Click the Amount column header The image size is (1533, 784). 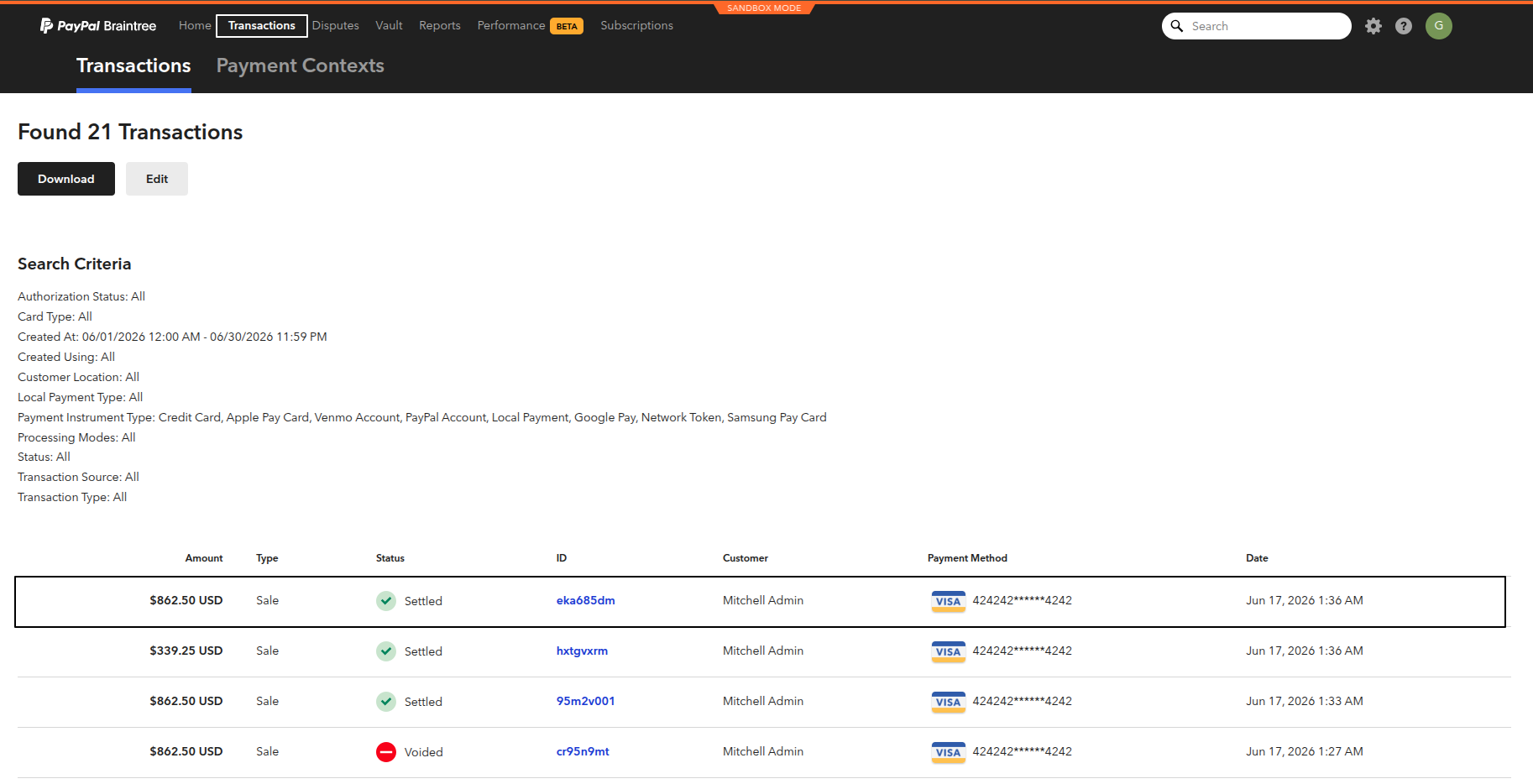coord(204,558)
